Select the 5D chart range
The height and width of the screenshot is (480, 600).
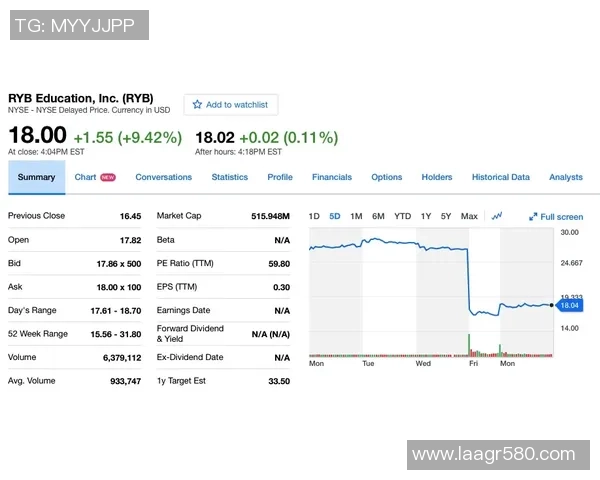334,216
